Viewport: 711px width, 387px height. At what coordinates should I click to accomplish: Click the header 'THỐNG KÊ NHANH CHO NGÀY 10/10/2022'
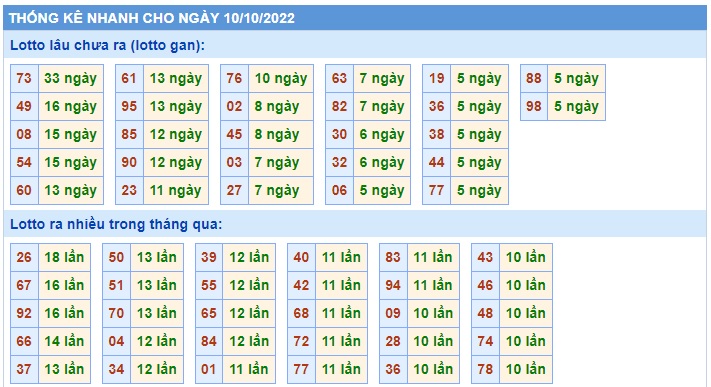click(152, 18)
